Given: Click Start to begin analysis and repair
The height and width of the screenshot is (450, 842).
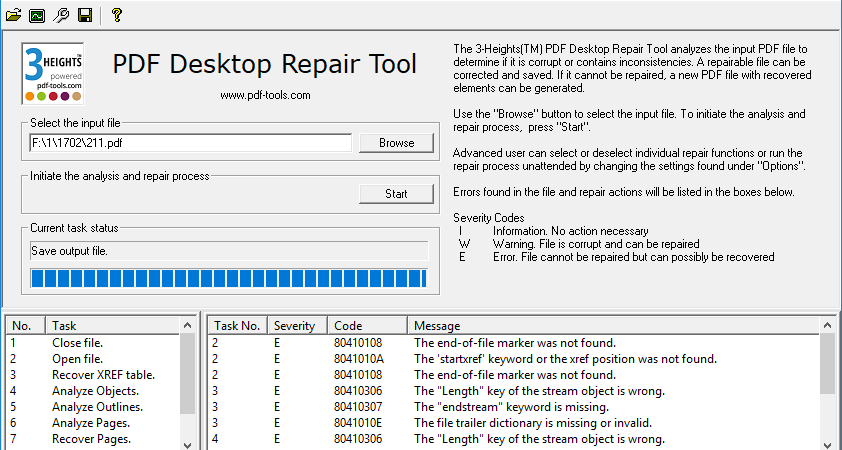Looking at the screenshot, I should [x=396, y=194].
